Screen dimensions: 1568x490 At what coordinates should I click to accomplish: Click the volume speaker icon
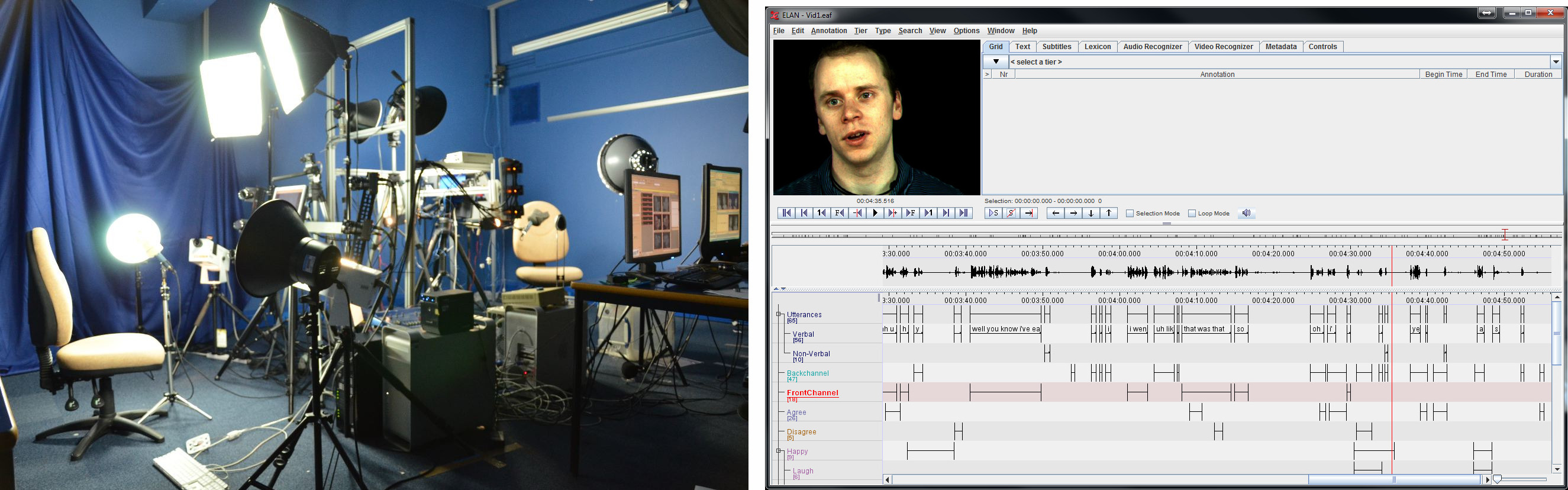pos(1247,213)
